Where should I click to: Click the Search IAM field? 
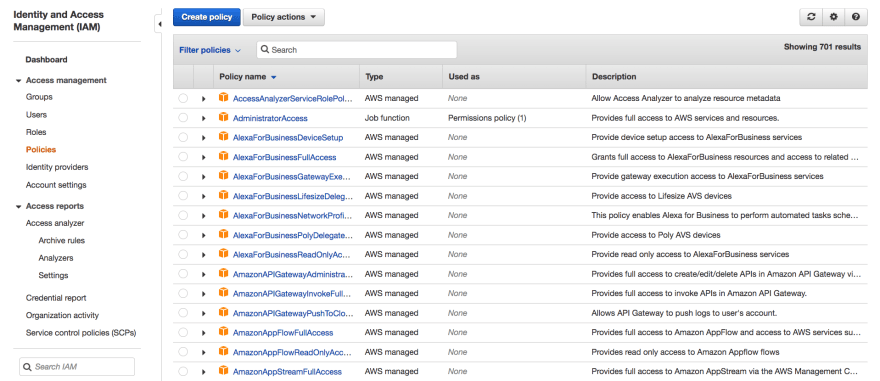click(x=77, y=367)
